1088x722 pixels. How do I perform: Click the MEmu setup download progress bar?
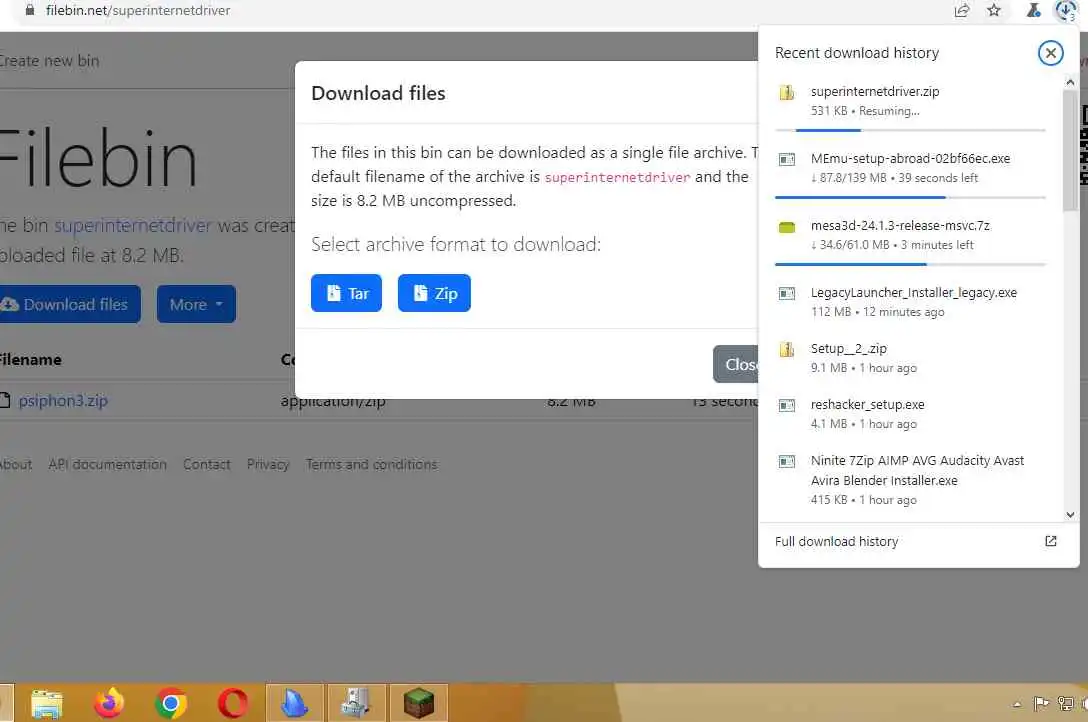point(910,197)
